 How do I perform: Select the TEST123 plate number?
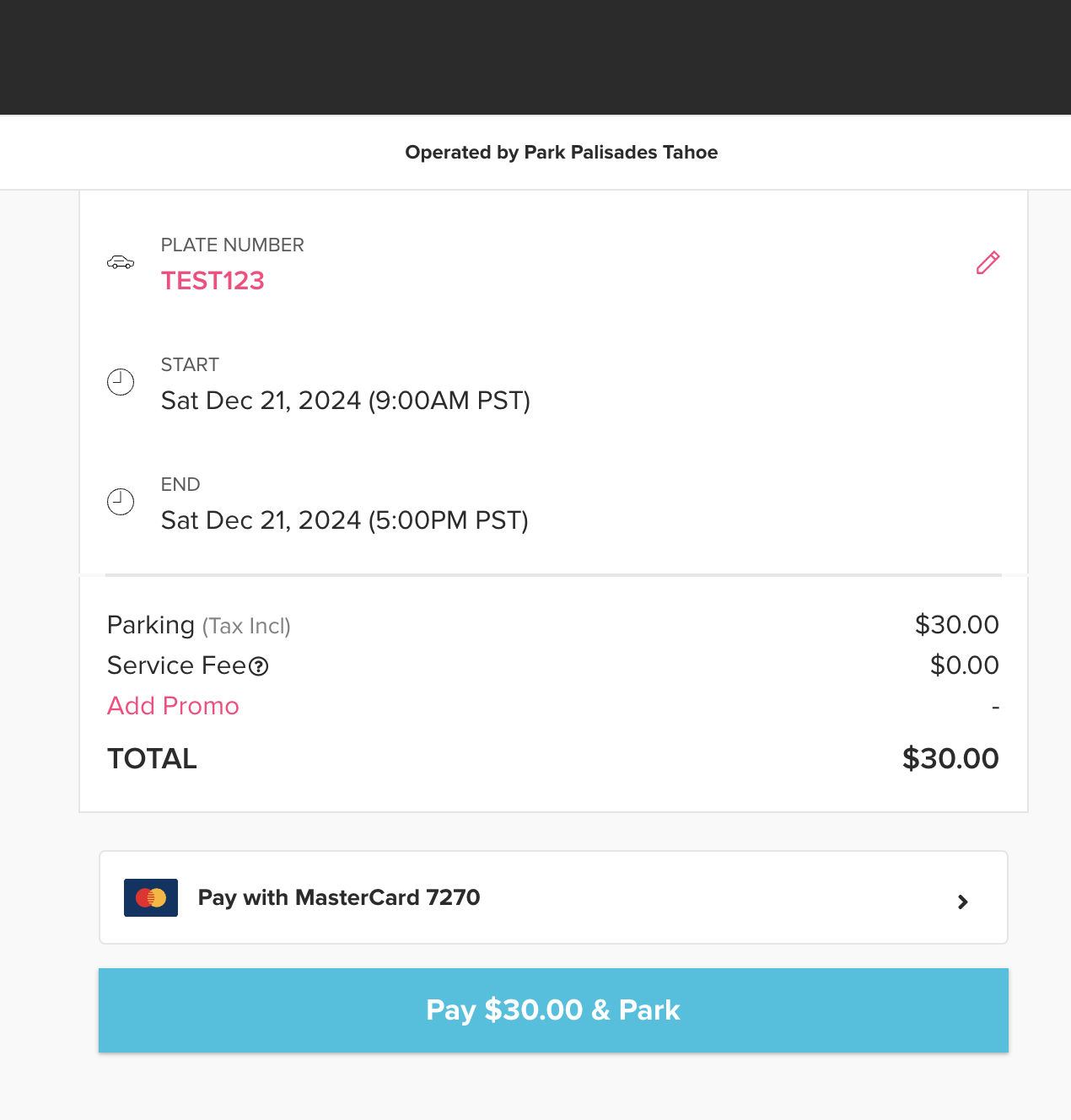[x=213, y=281]
